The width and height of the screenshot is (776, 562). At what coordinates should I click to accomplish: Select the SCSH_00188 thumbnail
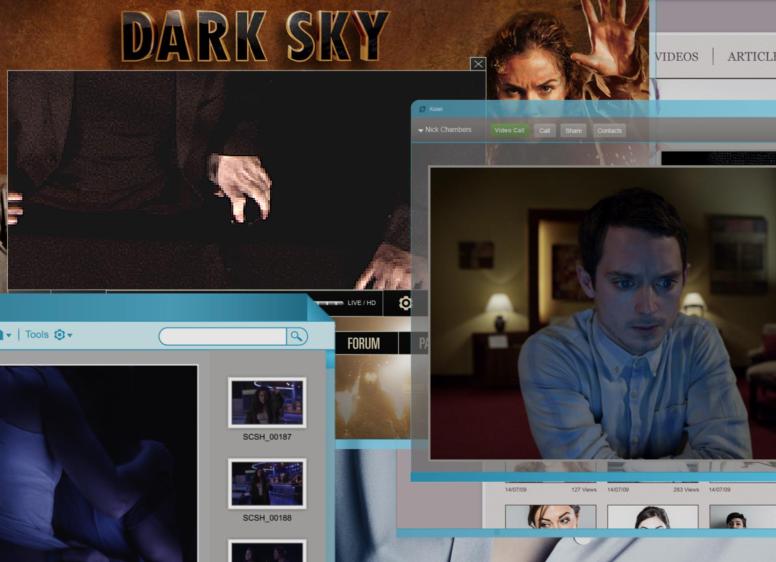pyautogui.click(x=267, y=483)
